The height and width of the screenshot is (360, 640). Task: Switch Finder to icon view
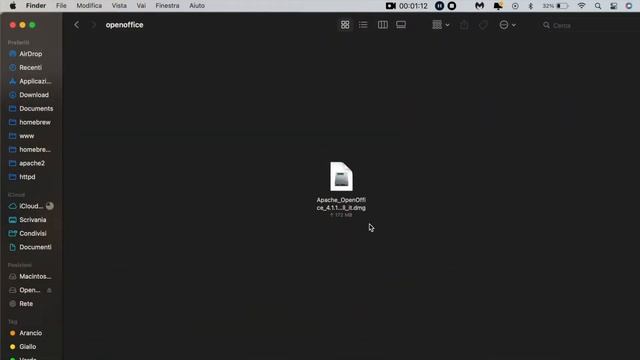tap(345, 25)
